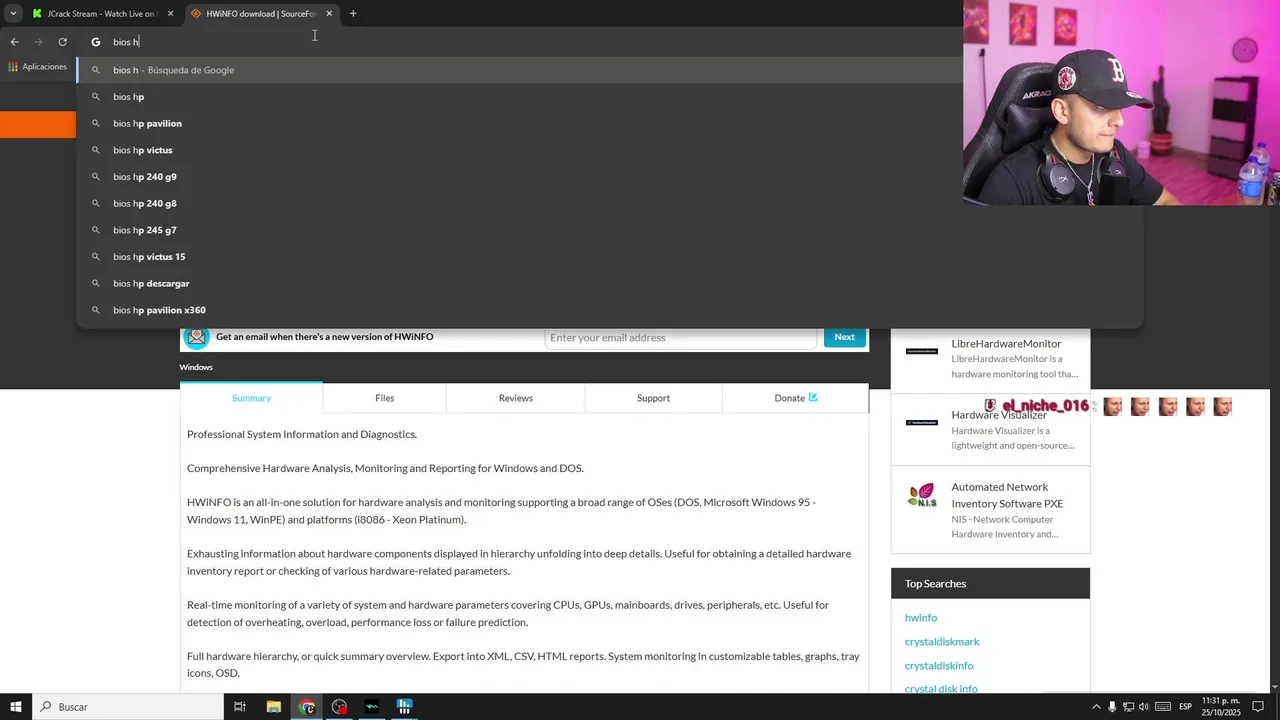Open the green waveform app in taskbar
This screenshot has width=1280, height=720.
372,707
